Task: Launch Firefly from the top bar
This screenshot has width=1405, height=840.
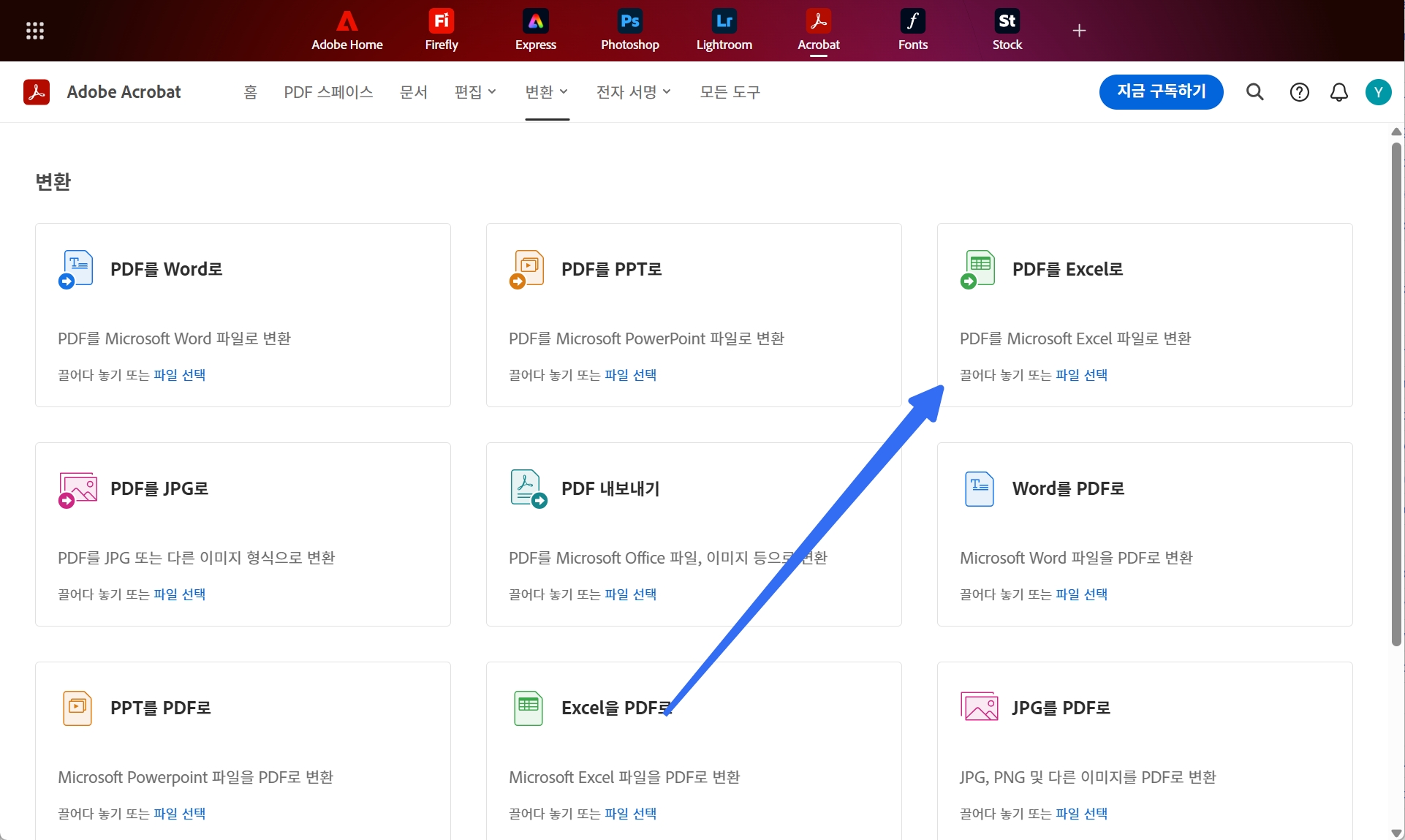Action: (x=442, y=30)
